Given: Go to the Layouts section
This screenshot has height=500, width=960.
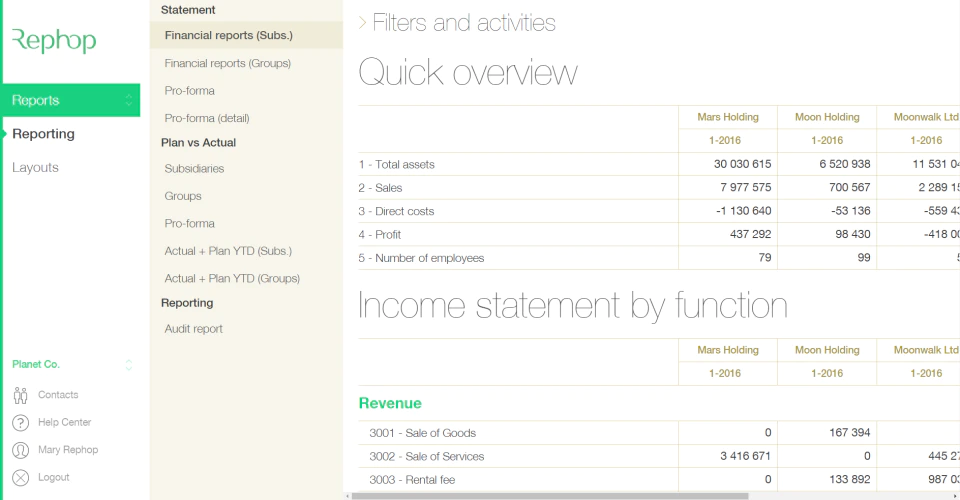Looking at the screenshot, I should click(x=36, y=168).
